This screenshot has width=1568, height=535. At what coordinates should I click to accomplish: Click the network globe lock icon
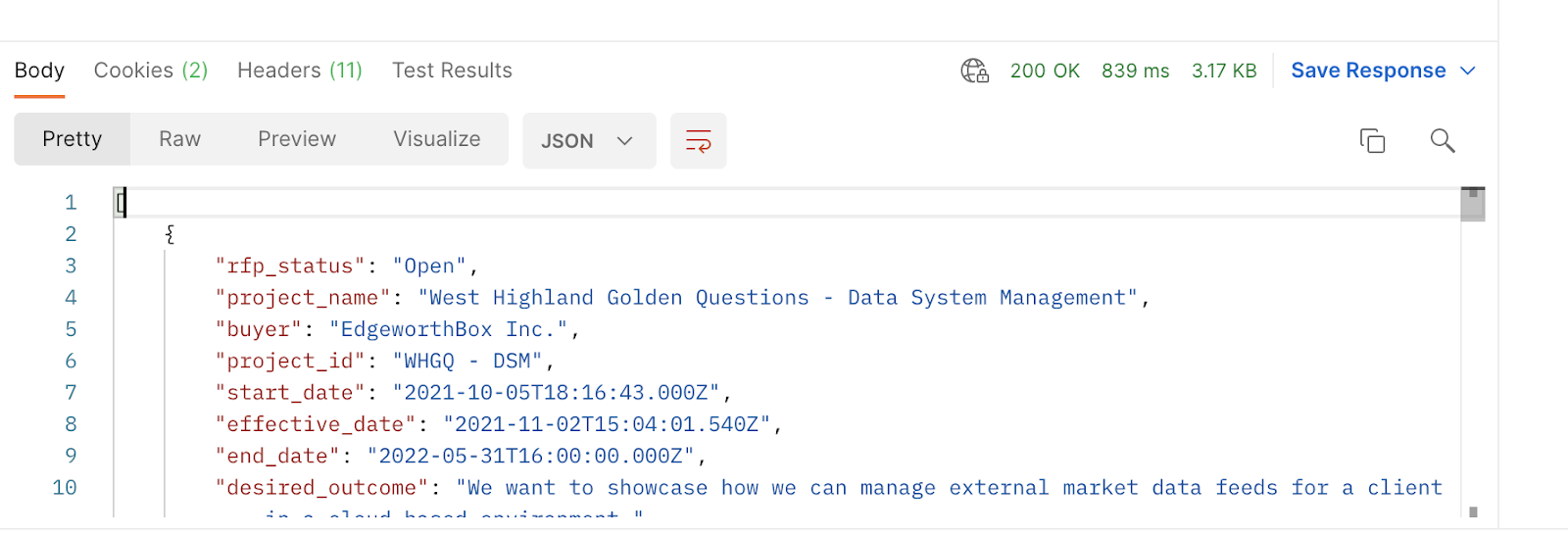pos(974,71)
